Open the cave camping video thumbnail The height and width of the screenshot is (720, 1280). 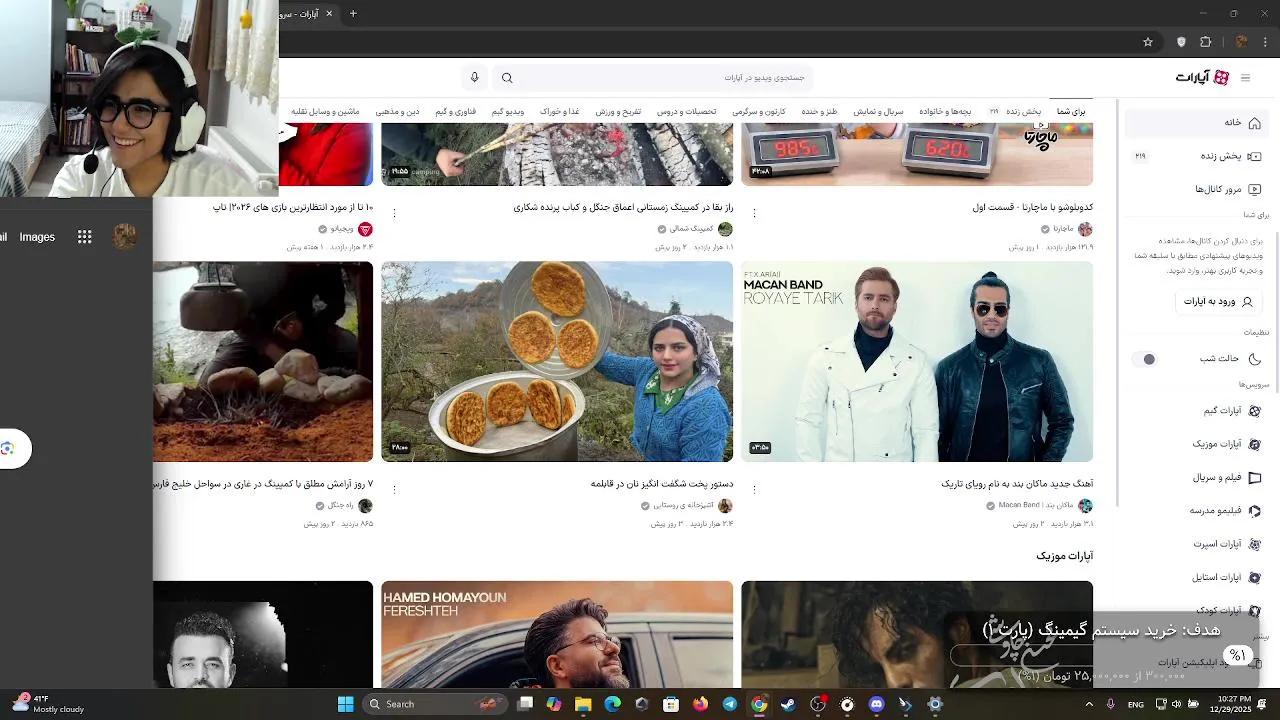point(263,362)
